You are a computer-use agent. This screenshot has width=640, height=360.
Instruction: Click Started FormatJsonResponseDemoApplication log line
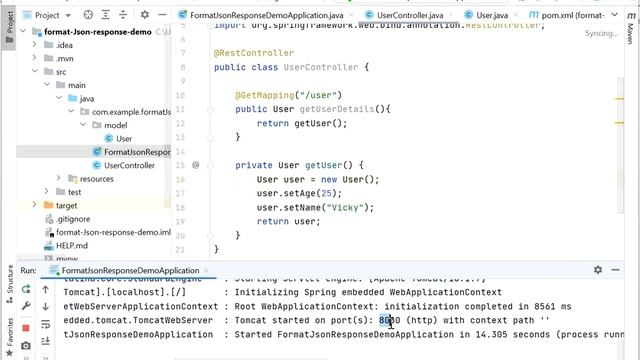point(344,335)
